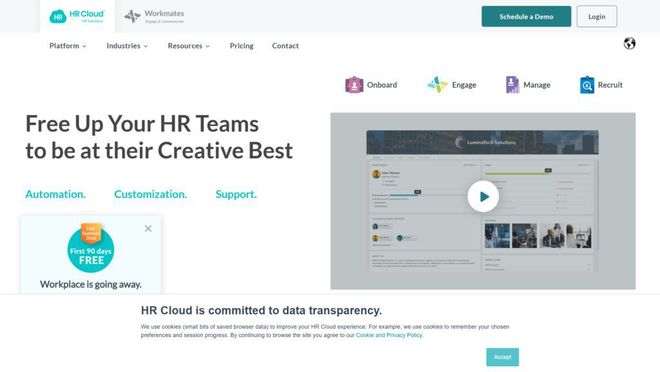Select the Engage pinwheel icon
The image size is (660, 372).
(x=437, y=85)
